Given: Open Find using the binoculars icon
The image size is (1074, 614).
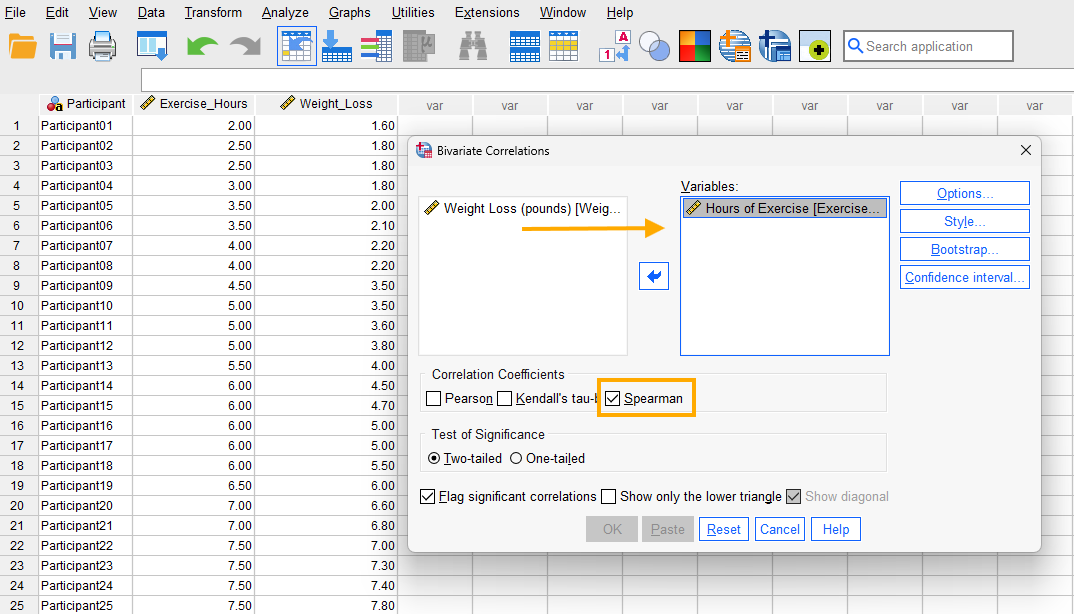Looking at the screenshot, I should [472, 46].
